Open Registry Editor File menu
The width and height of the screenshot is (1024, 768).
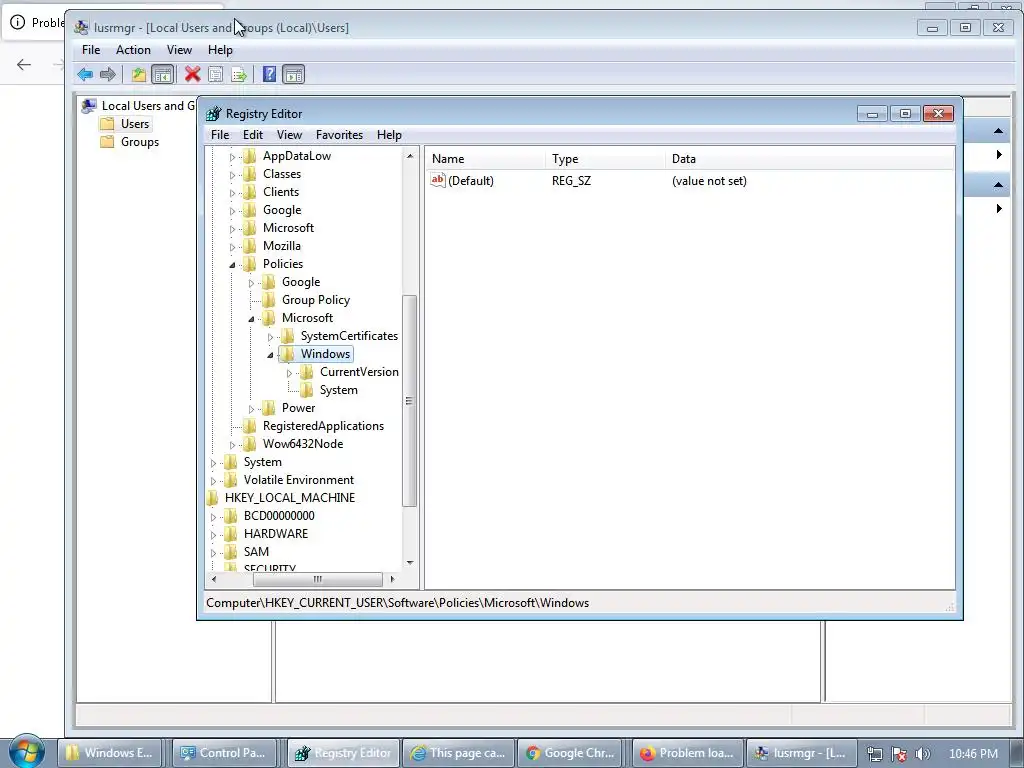pyautogui.click(x=220, y=135)
